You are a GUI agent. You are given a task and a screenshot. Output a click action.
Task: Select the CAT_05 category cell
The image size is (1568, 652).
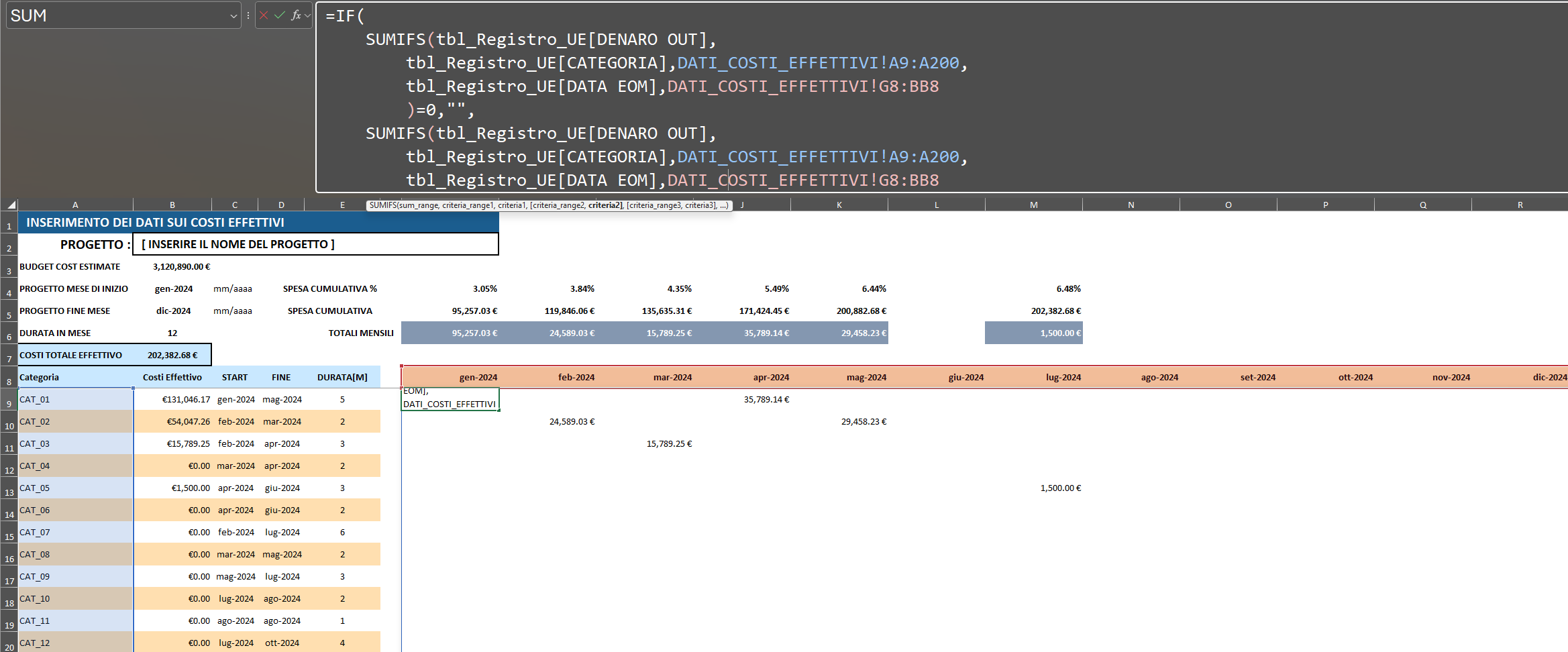pos(75,488)
